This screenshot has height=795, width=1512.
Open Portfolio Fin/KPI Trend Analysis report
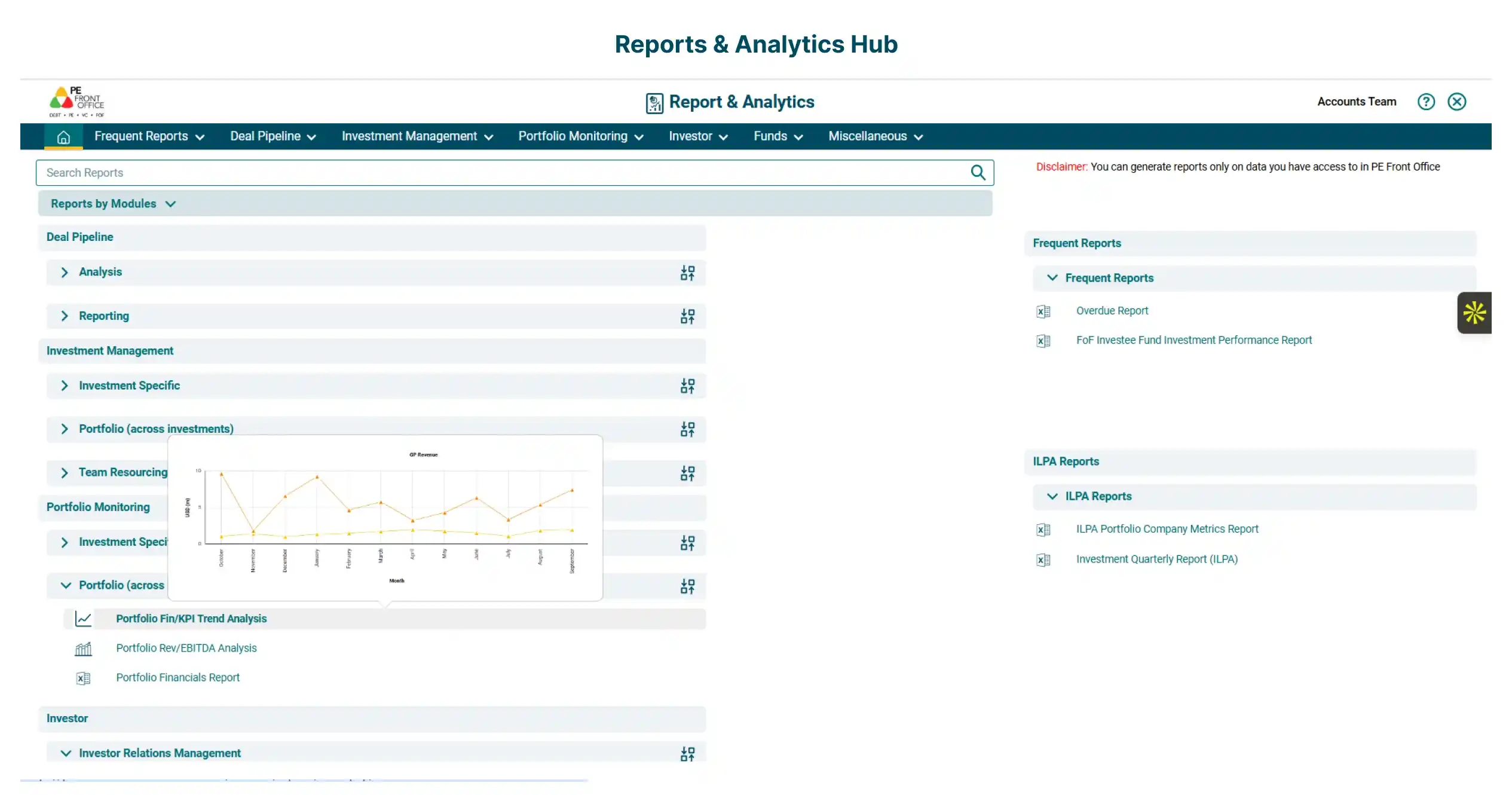click(191, 619)
